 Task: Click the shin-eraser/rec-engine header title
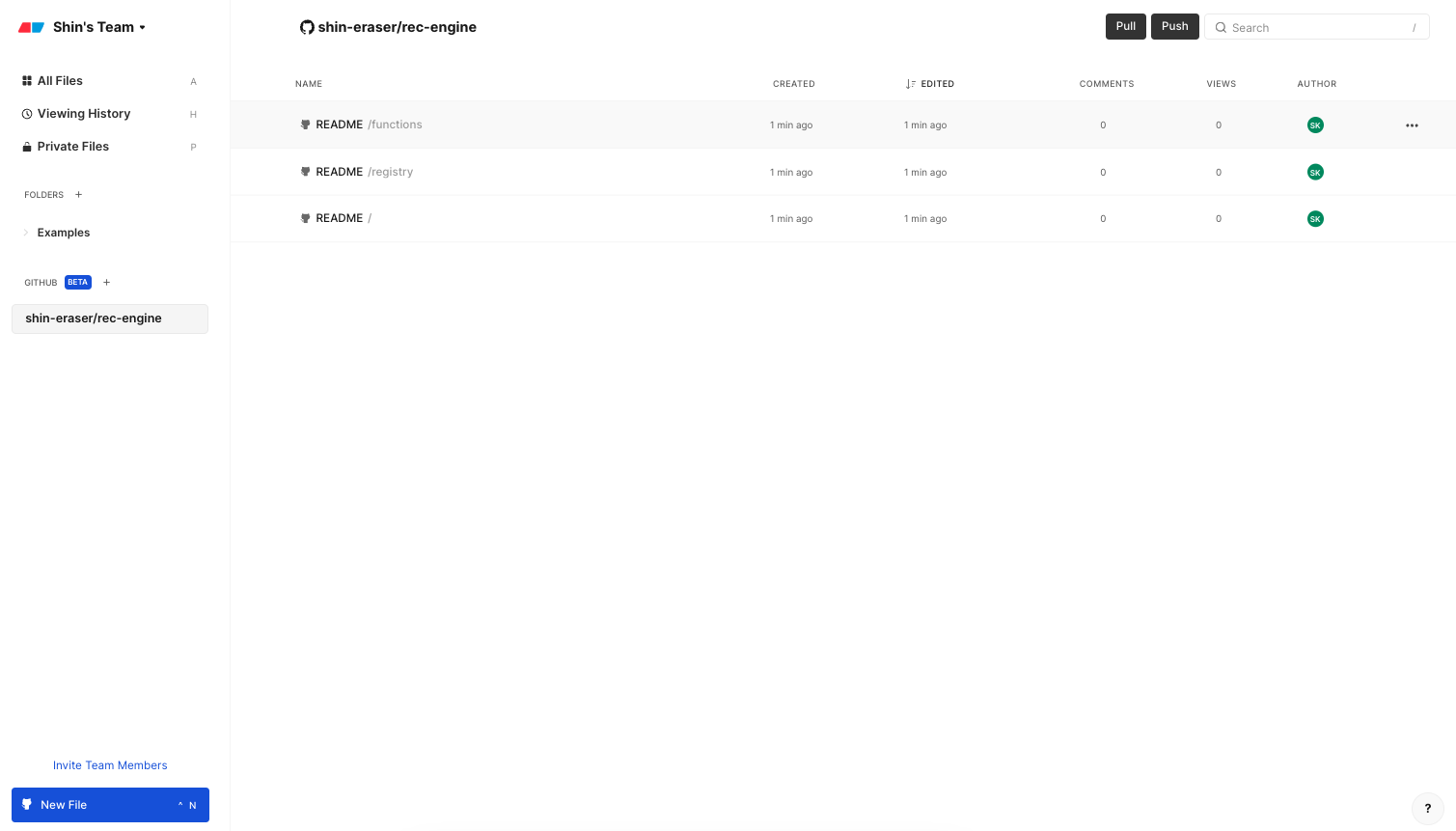[398, 27]
